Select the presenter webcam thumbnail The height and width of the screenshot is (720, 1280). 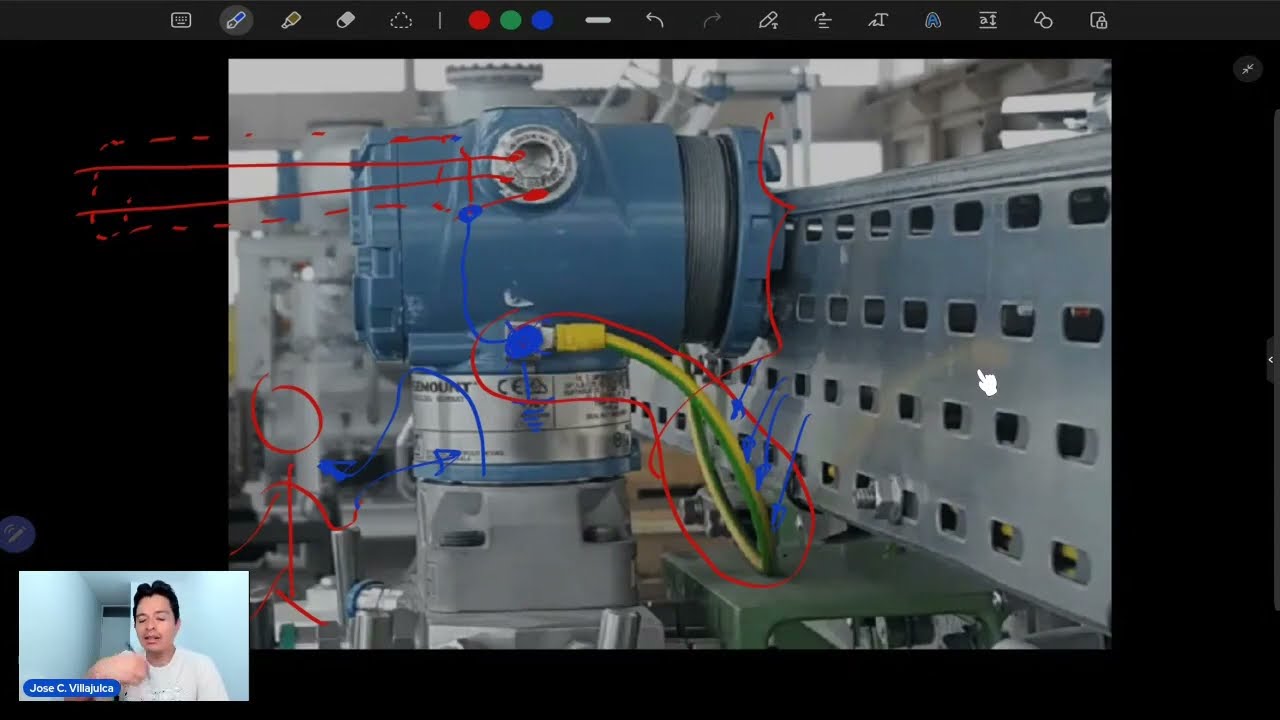click(x=133, y=636)
